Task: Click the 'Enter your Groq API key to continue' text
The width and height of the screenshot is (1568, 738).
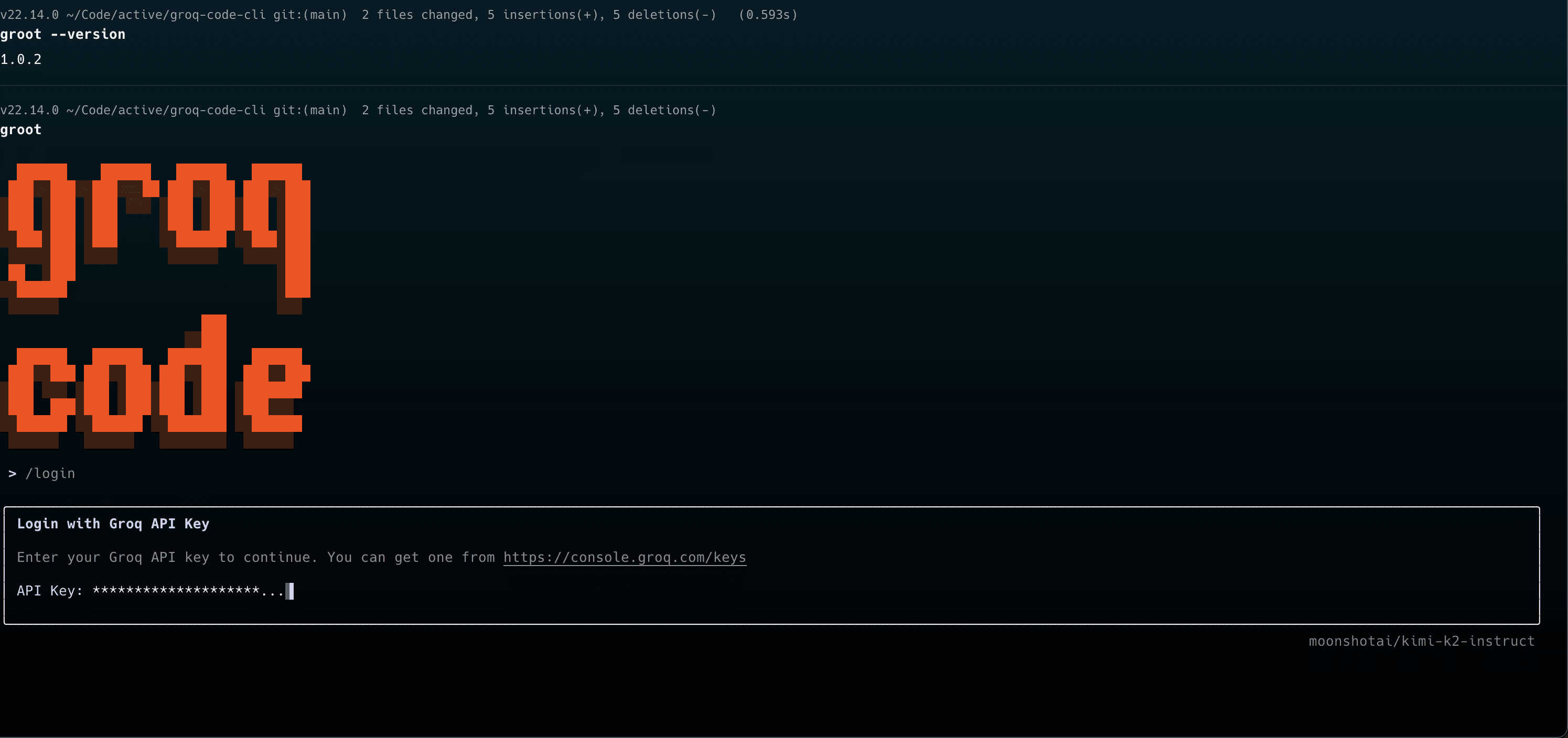Action: pyautogui.click(x=163, y=557)
